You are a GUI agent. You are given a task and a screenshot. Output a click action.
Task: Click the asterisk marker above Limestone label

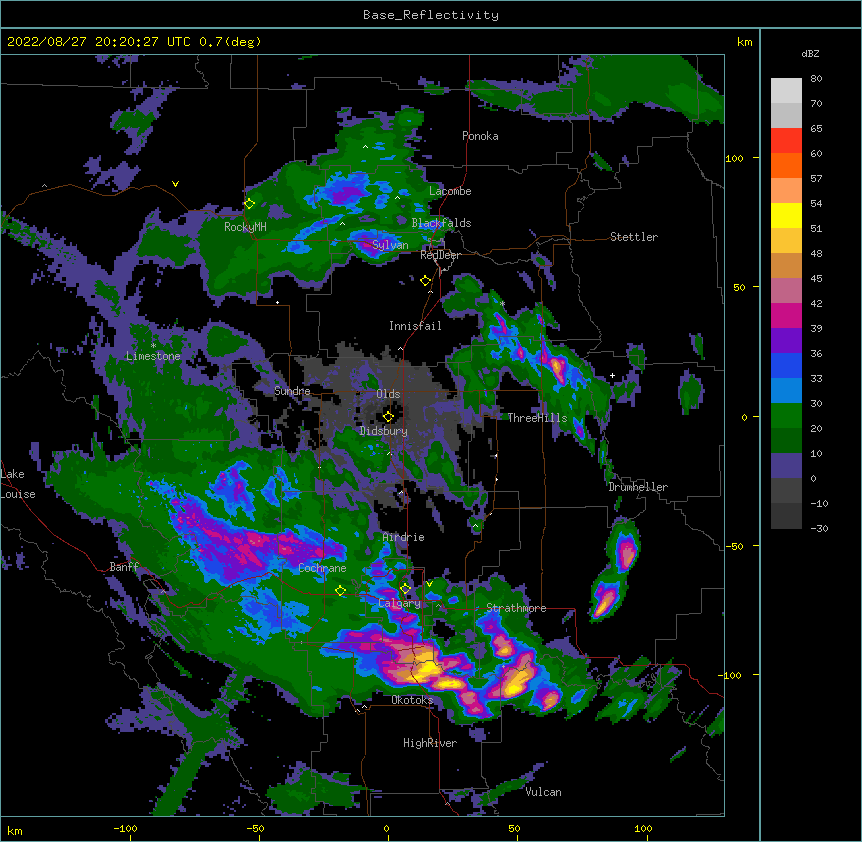153,346
